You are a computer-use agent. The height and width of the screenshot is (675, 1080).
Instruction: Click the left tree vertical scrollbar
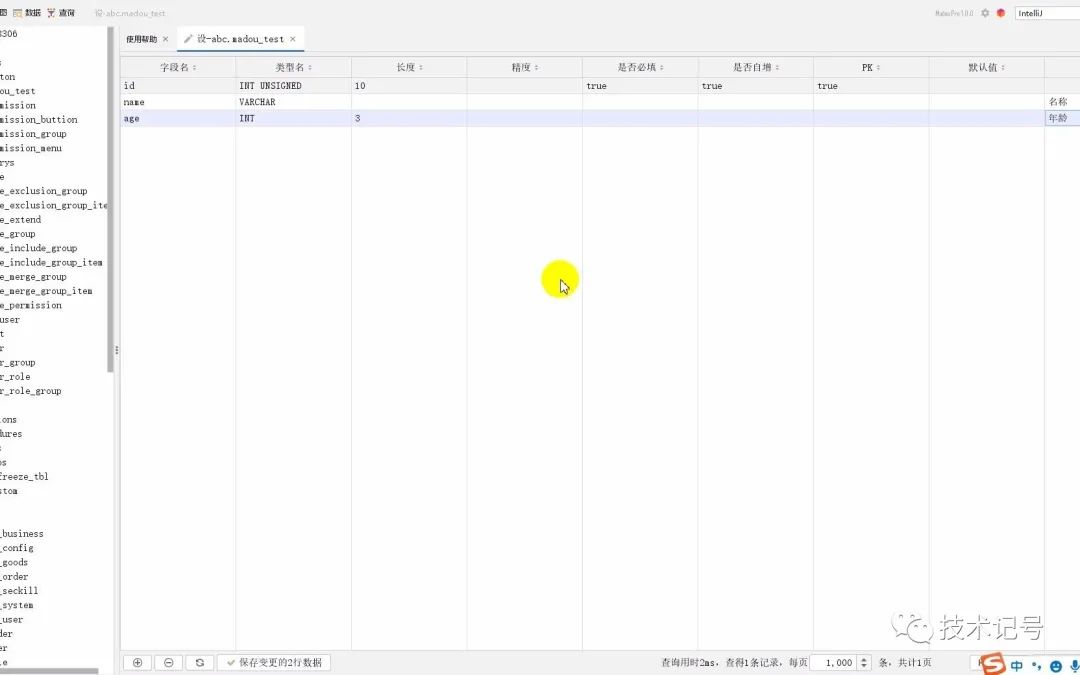tap(110, 200)
